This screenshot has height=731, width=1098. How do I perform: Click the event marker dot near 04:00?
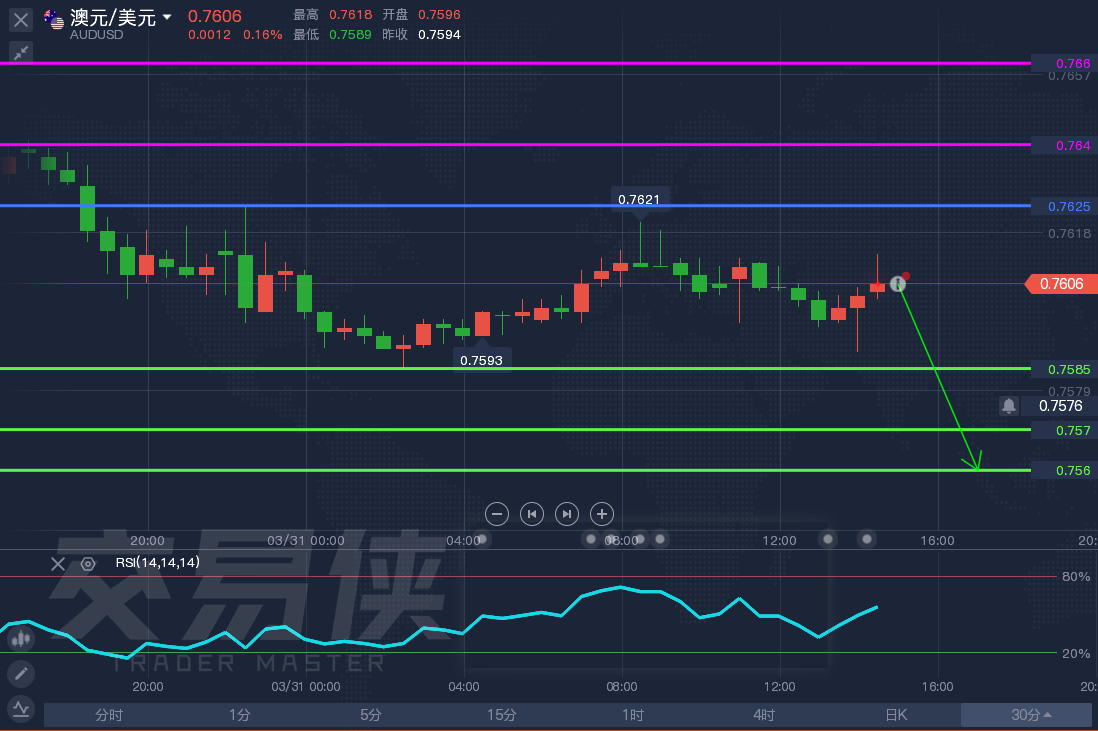482,539
